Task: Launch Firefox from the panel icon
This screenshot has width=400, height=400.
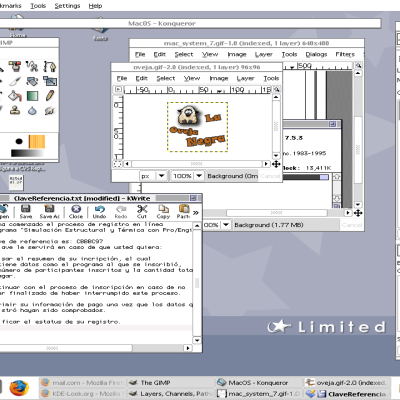Action: coord(19,388)
